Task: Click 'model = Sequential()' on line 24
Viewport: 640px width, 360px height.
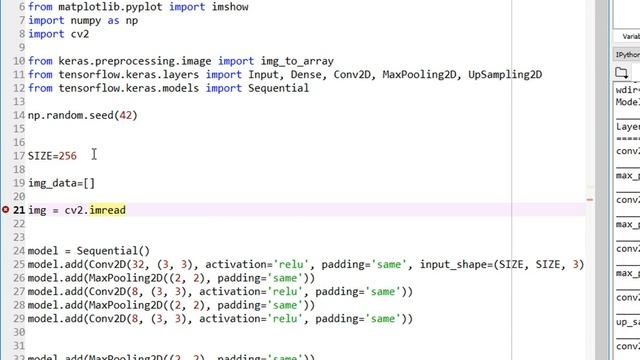Action: coord(89,251)
